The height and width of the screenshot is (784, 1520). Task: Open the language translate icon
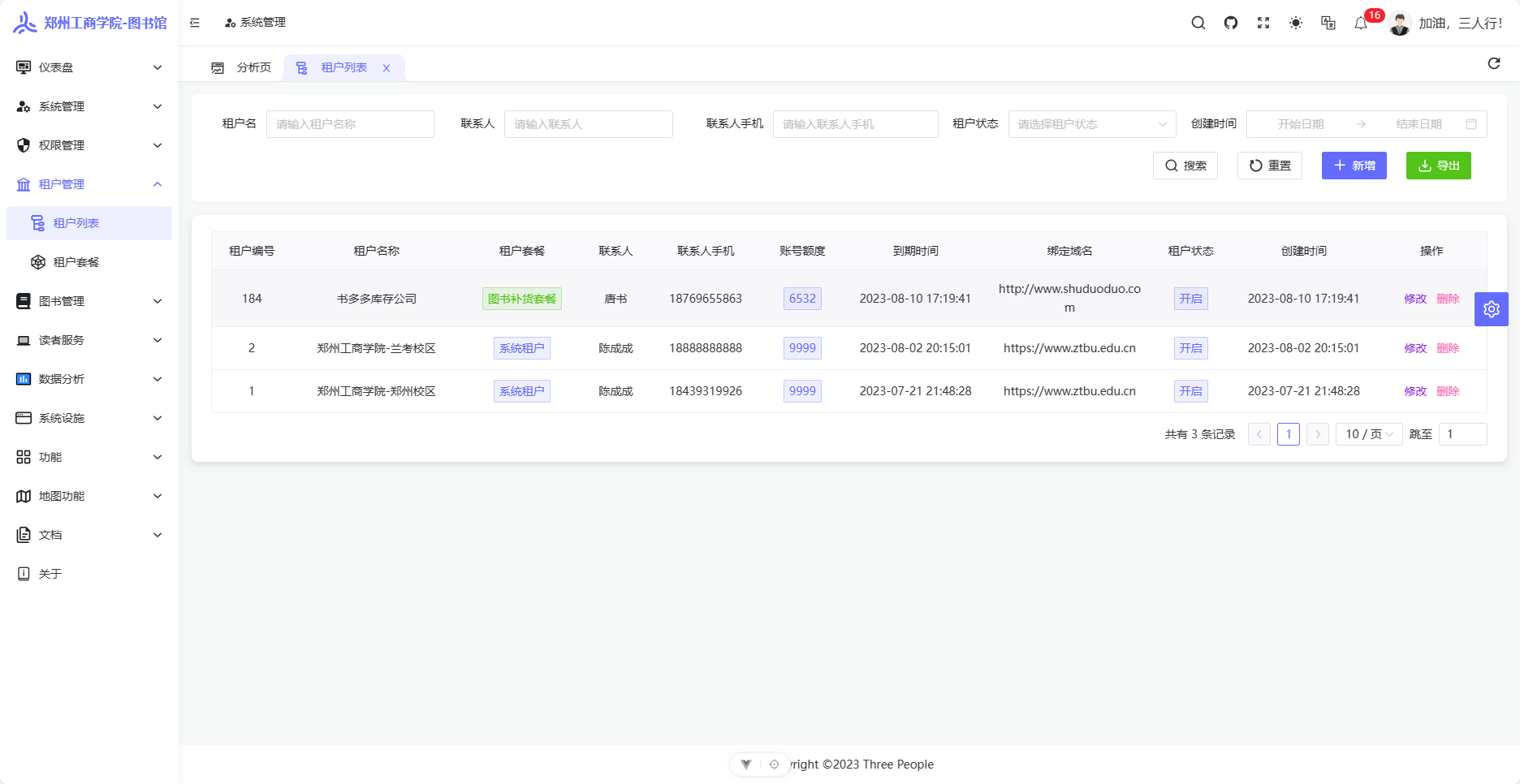1328,23
